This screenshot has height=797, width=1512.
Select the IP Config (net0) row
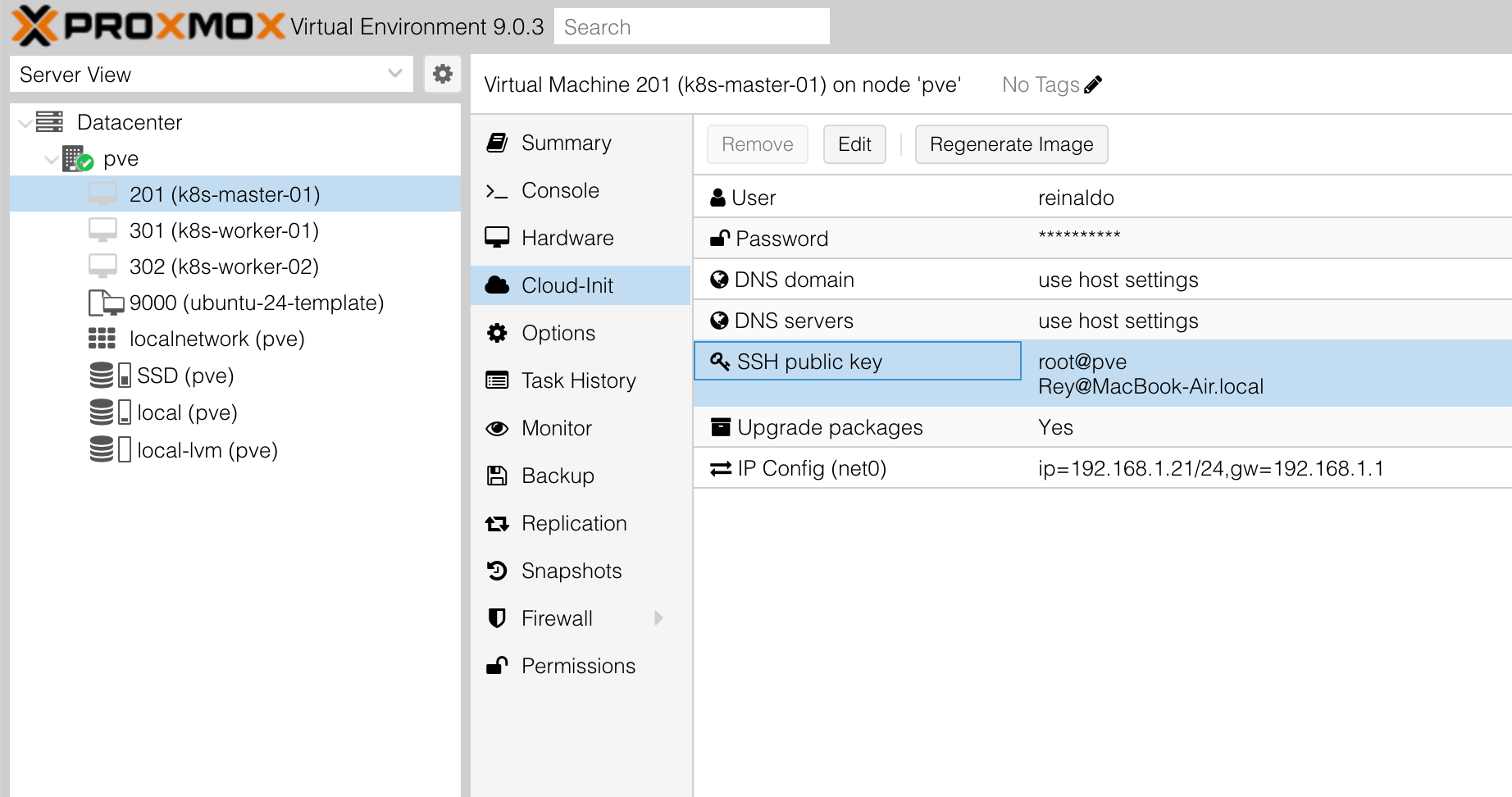pos(1102,468)
